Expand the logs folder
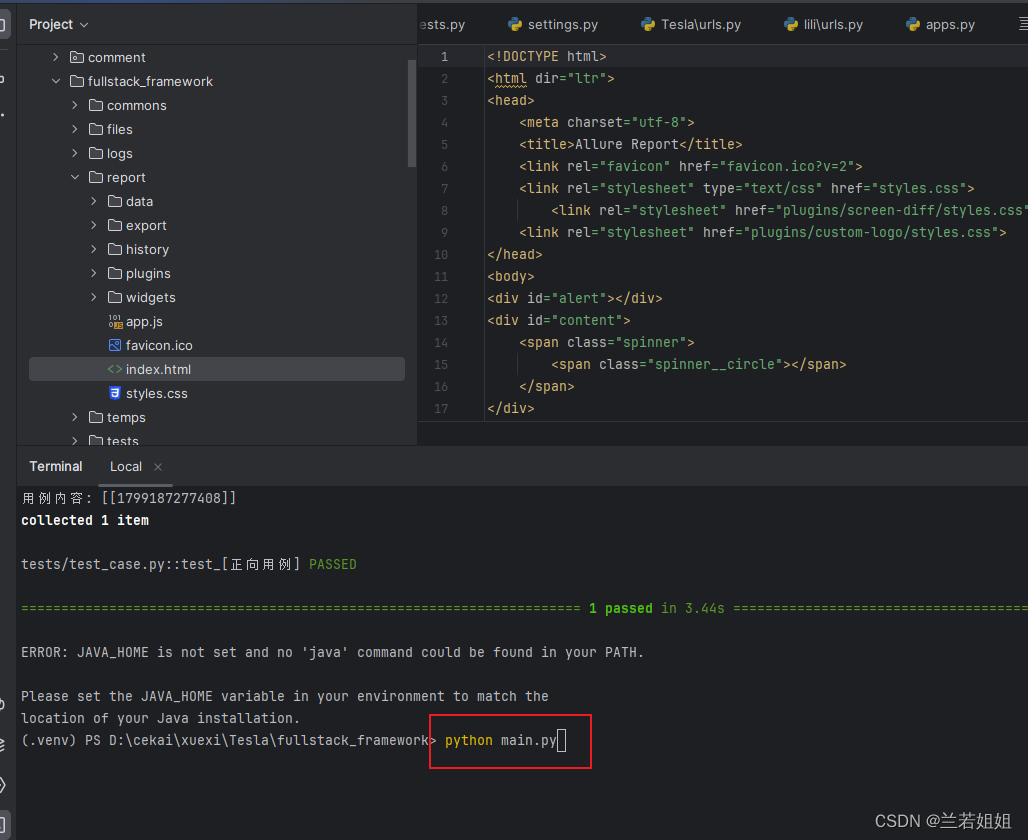The height and width of the screenshot is (840, 1028). (x=75, y=153)
